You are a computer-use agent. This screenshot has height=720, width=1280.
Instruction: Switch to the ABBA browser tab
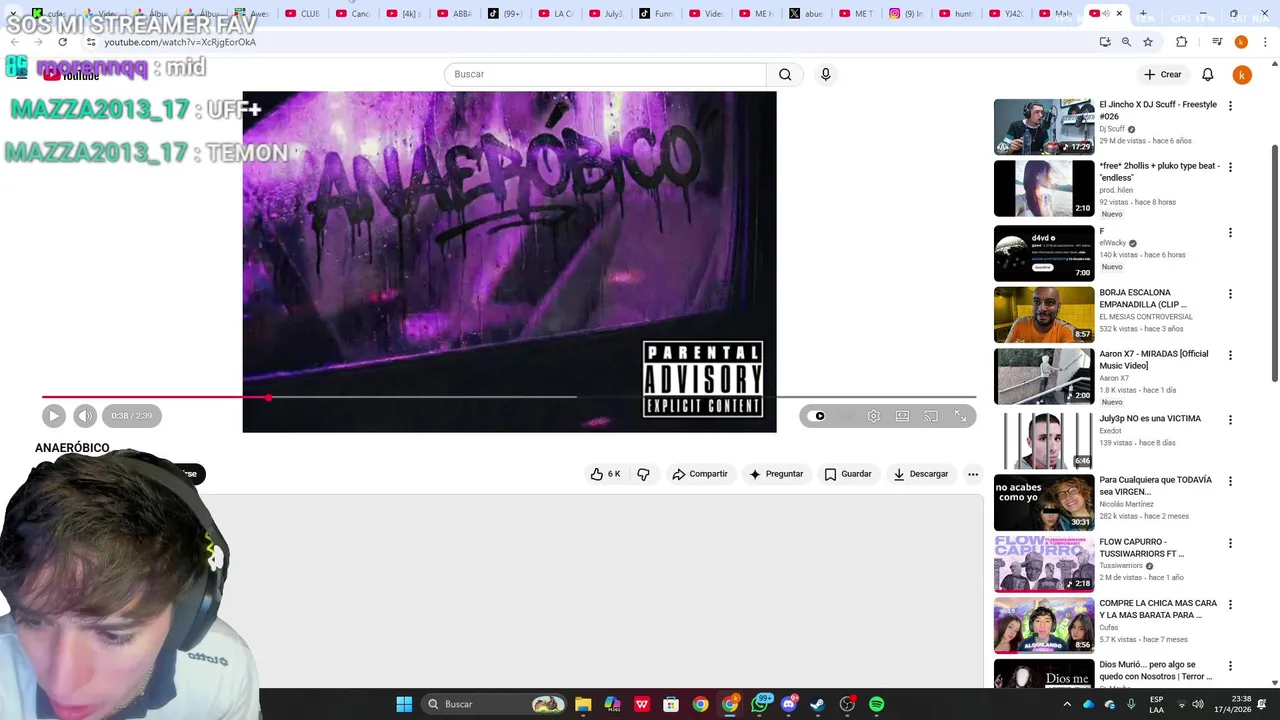click(455, 14)
